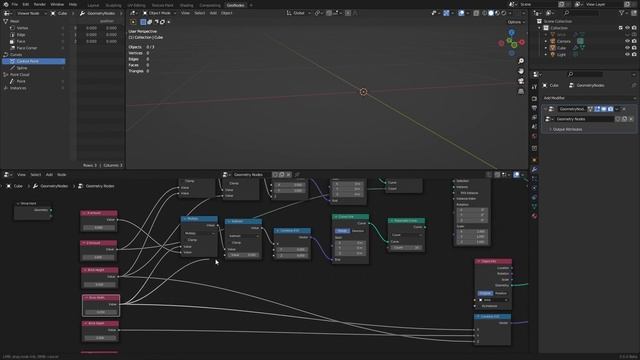Toggle viewport overlays

click(461, 13)
